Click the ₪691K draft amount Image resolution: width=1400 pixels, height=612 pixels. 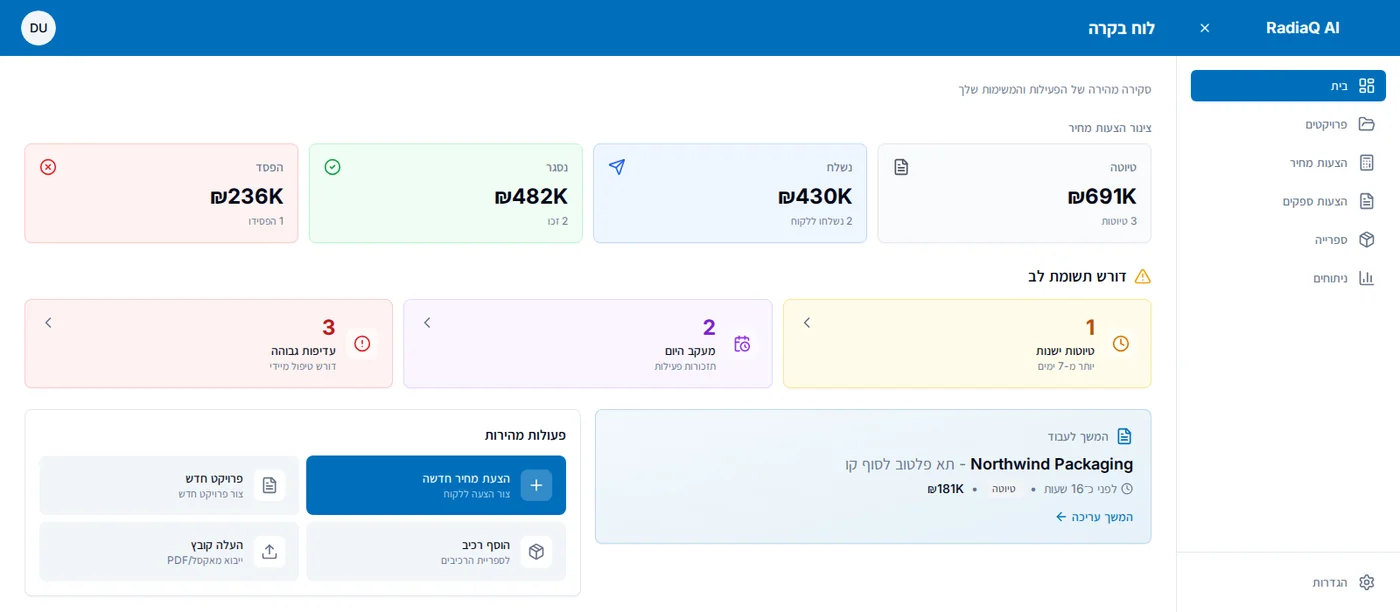(x=1102, y=196)
